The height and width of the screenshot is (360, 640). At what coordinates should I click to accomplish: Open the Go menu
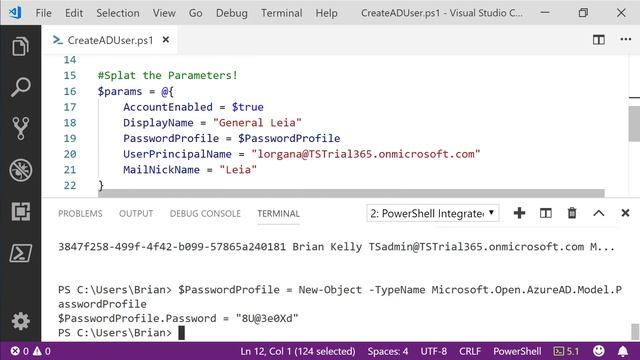click(196, 13)
